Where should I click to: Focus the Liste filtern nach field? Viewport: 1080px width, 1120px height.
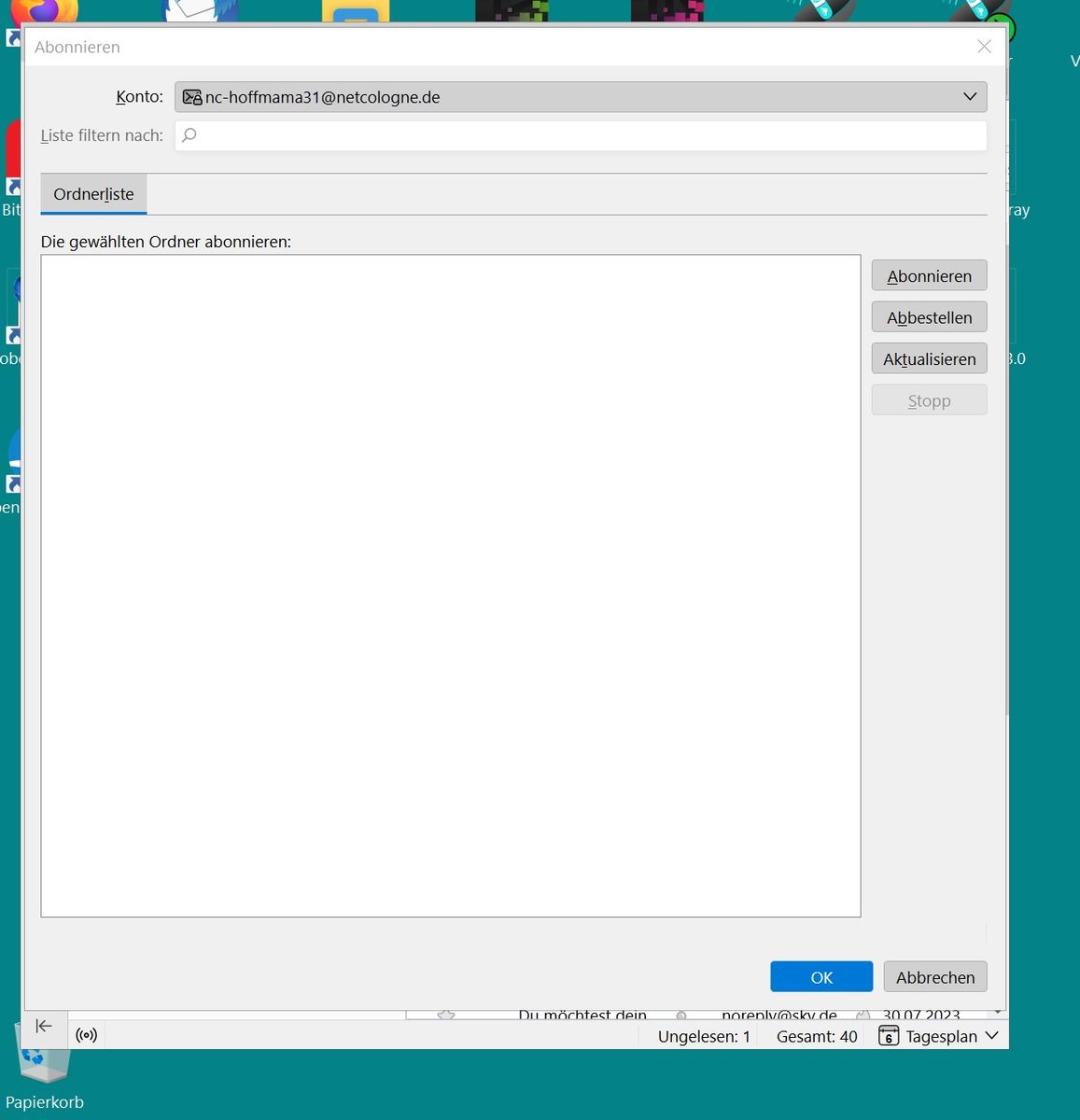[x=581, y=135]
